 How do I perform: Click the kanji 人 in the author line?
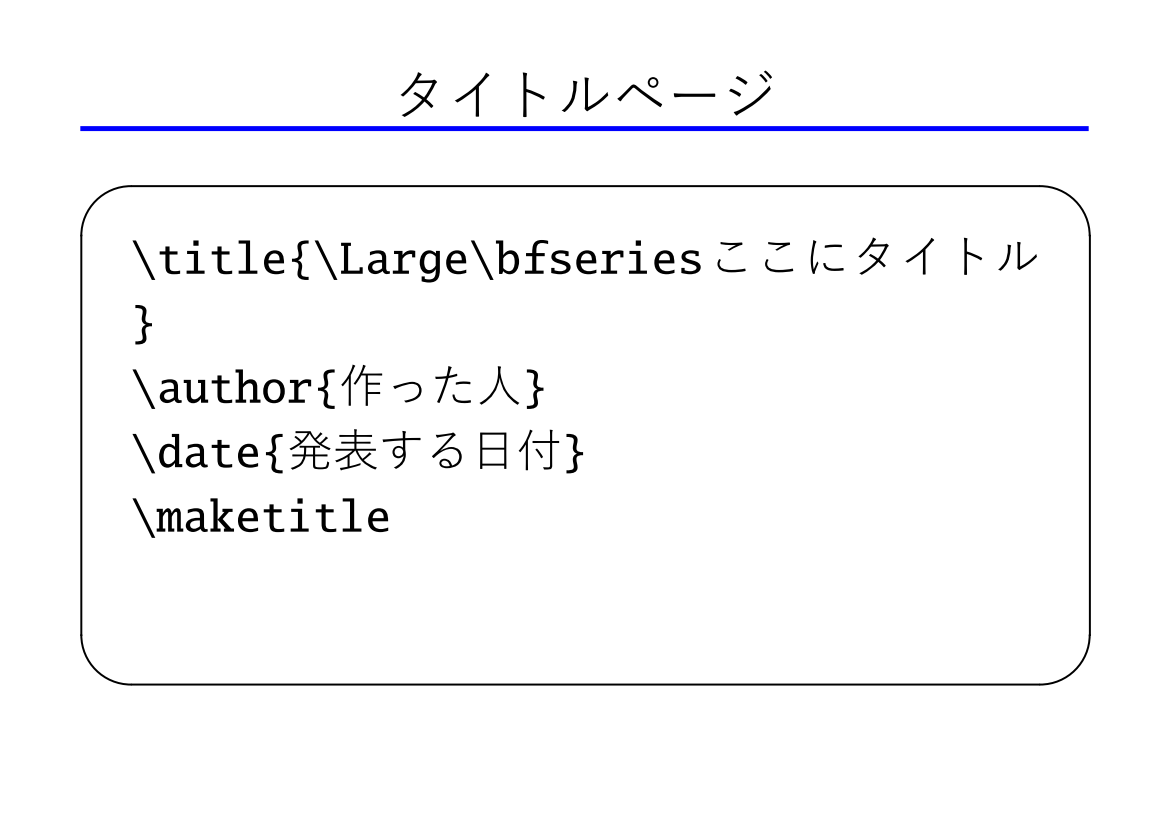(x=500, y=386)
